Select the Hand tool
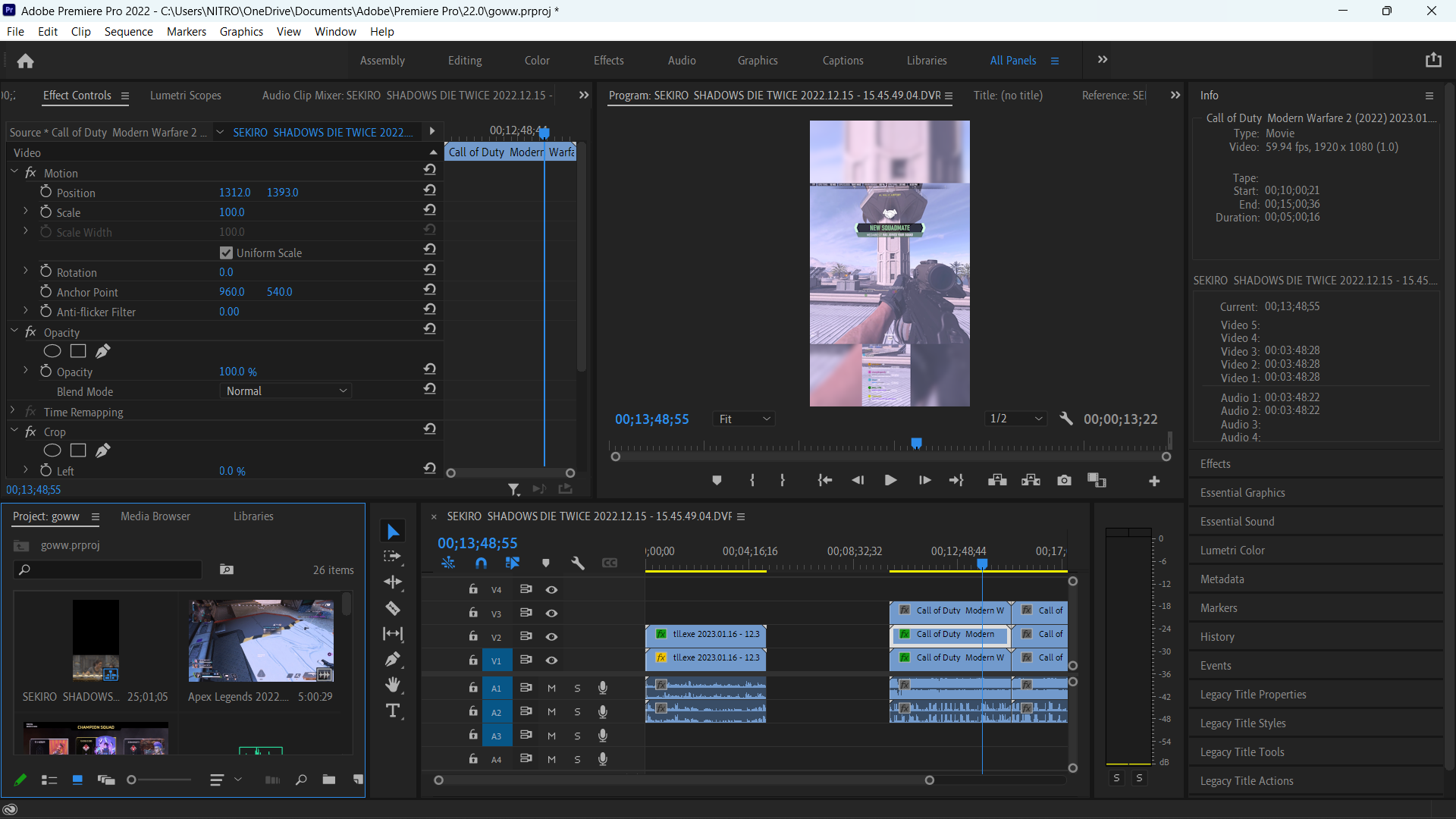 click(394, 685)
